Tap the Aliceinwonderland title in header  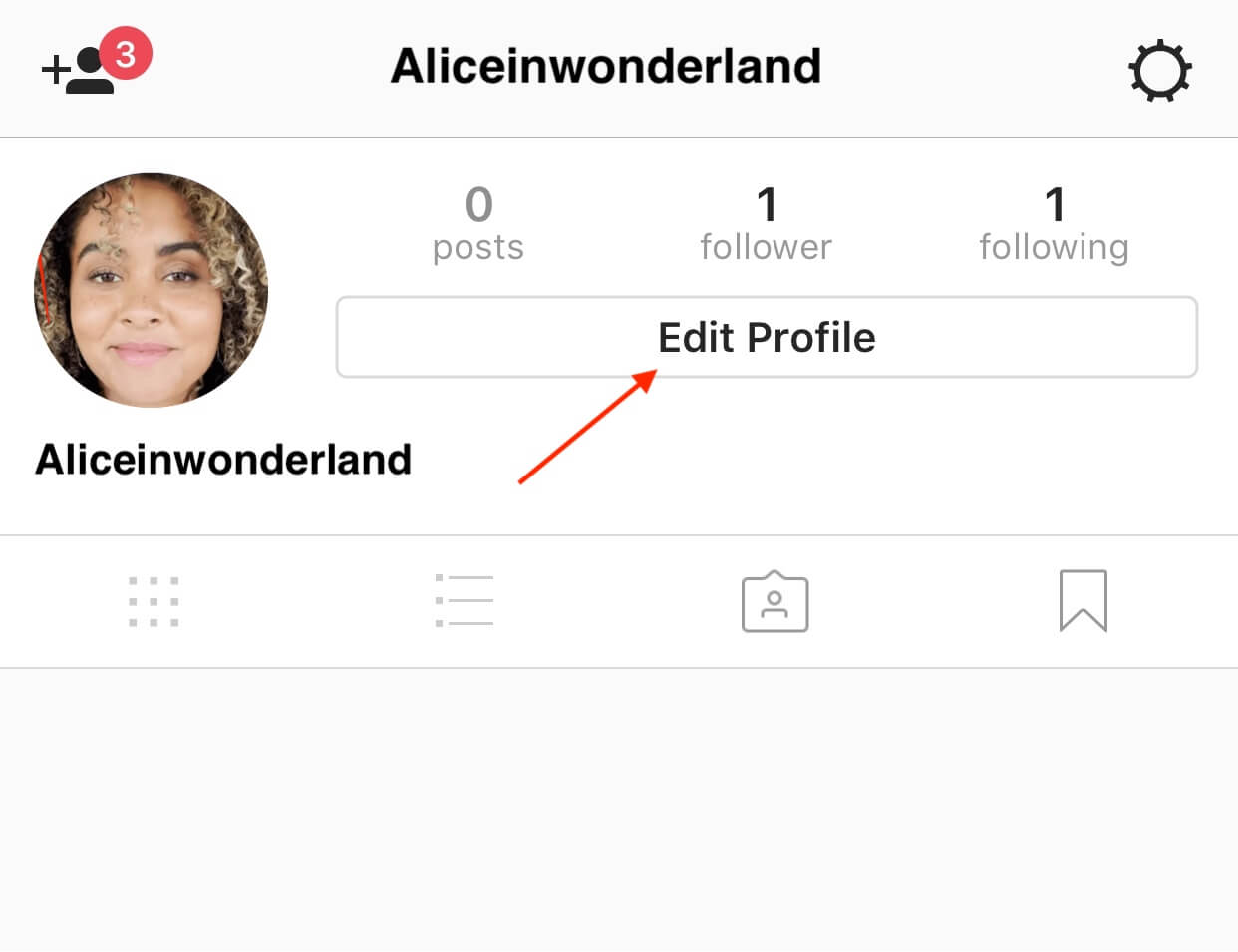point(606,66)
